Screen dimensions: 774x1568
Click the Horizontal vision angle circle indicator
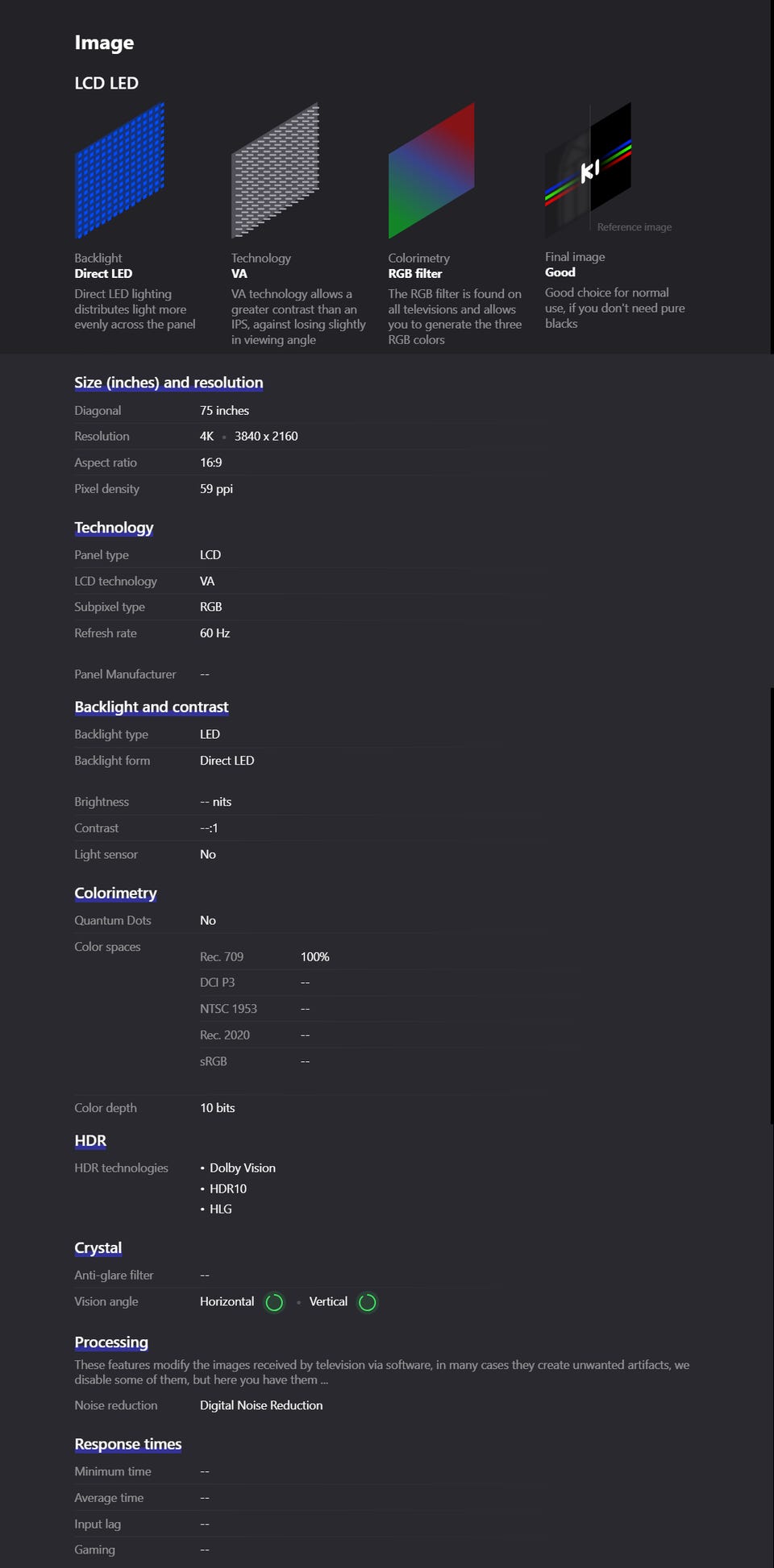274,1302
